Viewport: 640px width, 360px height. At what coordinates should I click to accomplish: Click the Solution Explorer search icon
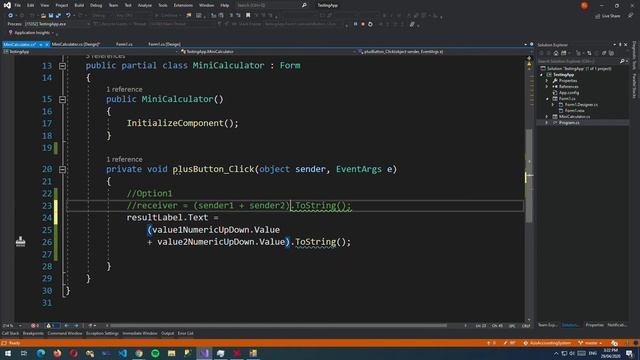622,61
